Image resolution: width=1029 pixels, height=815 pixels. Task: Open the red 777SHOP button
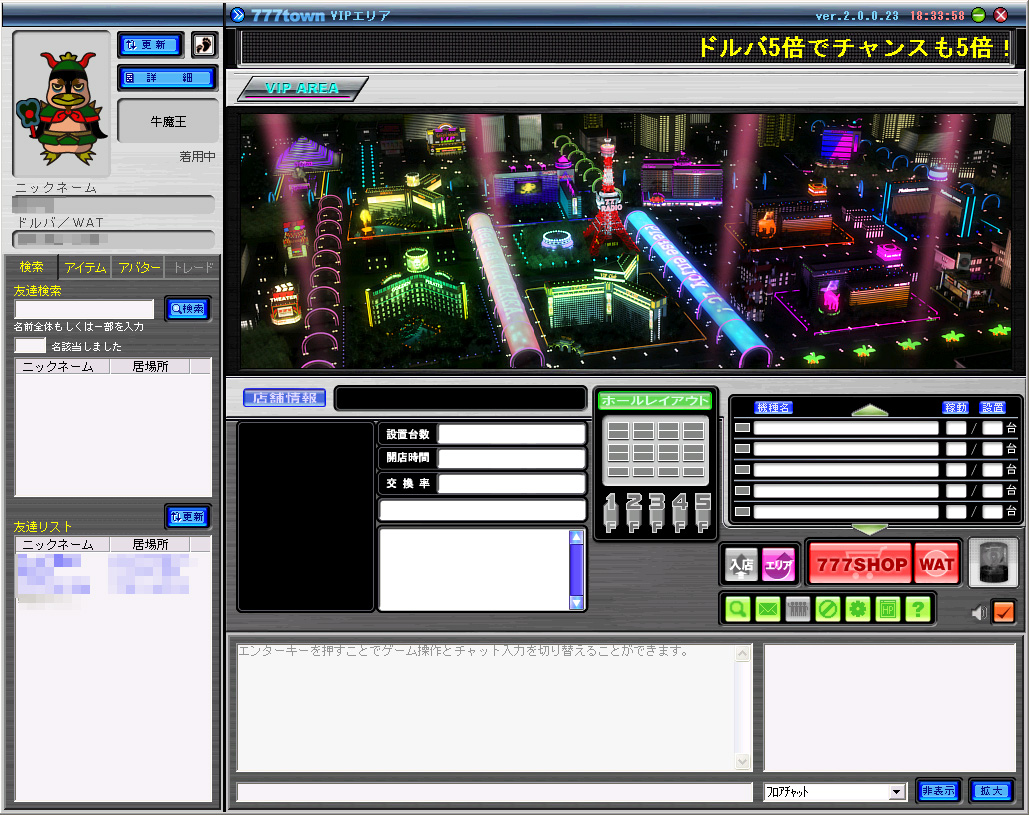point(859,564)
